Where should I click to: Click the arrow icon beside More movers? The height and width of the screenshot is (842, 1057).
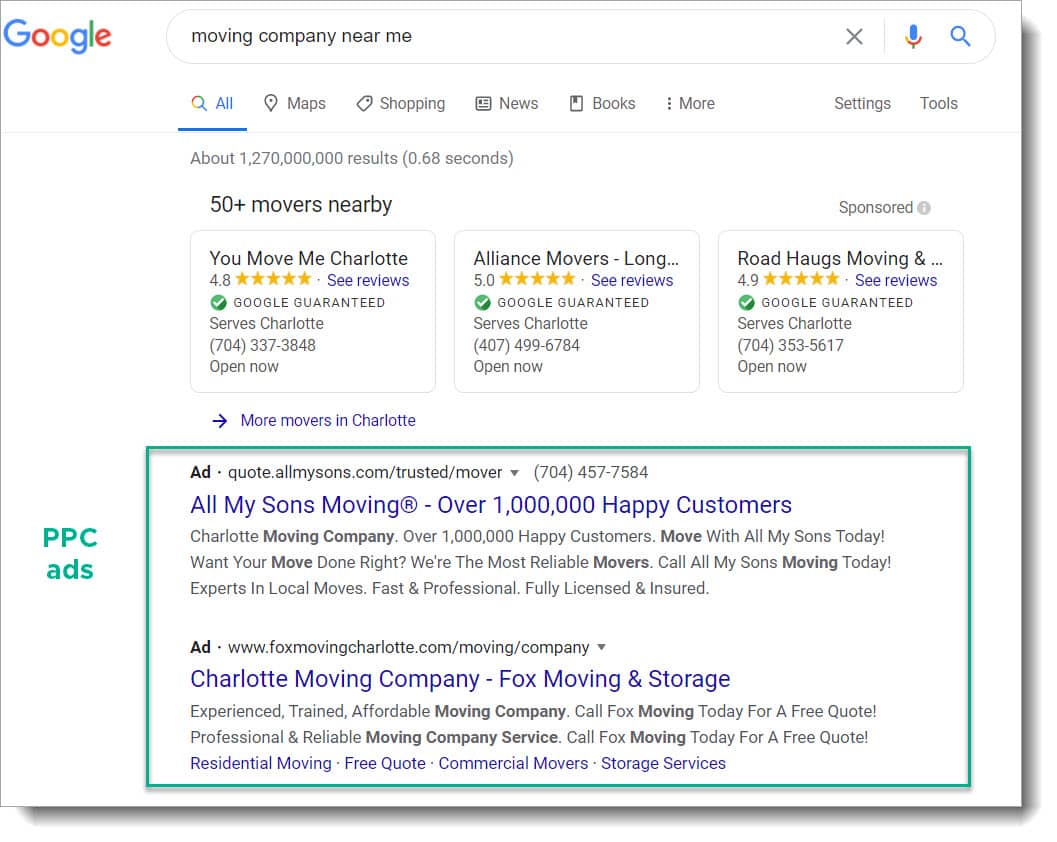coord(220,421)
